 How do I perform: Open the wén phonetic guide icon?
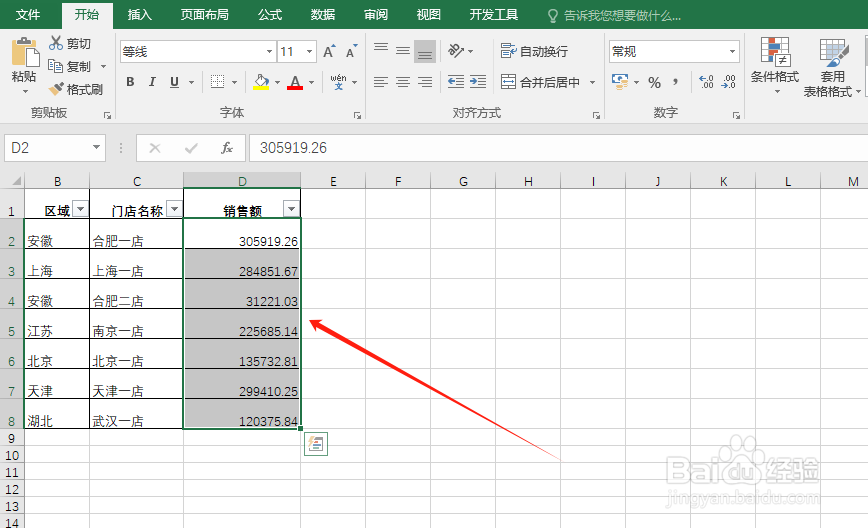(338, 82)
